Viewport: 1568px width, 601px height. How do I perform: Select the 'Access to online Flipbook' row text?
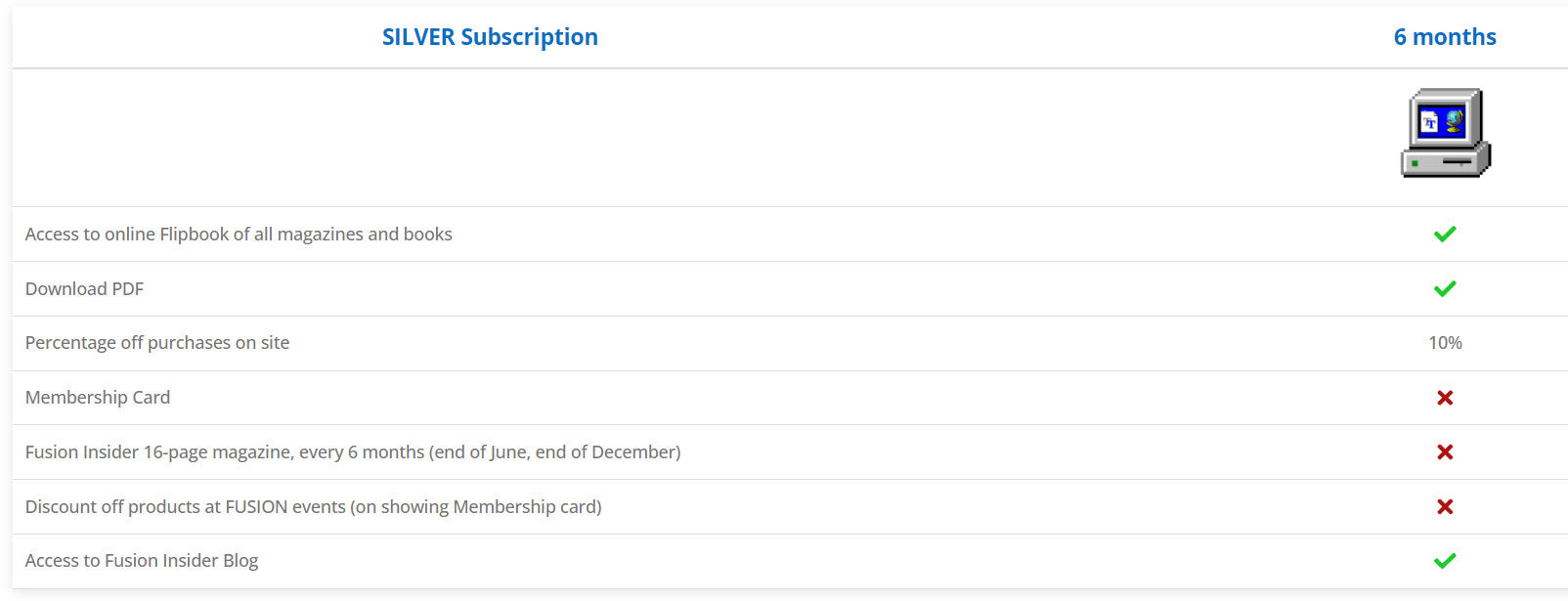pos(239,235)
